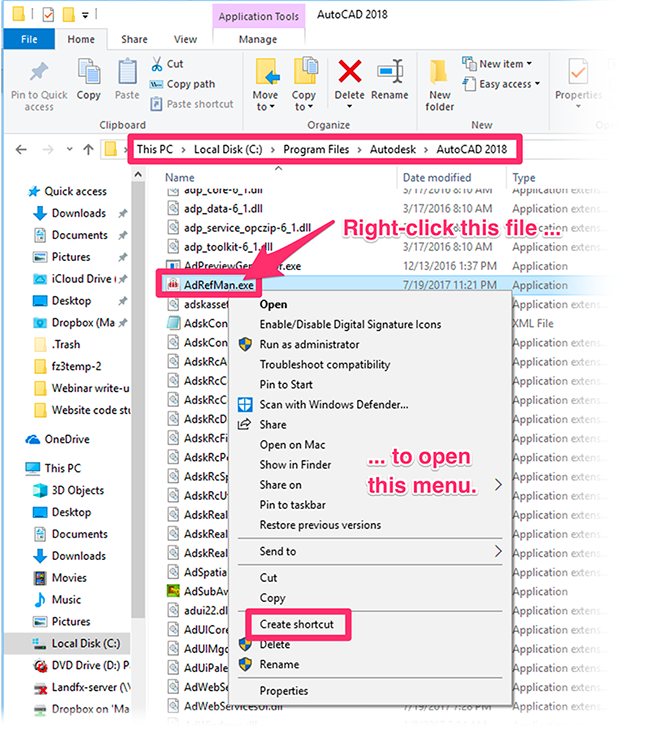Select AdRefMan.exe file
The image size is (650, 732).
(219, 285)
